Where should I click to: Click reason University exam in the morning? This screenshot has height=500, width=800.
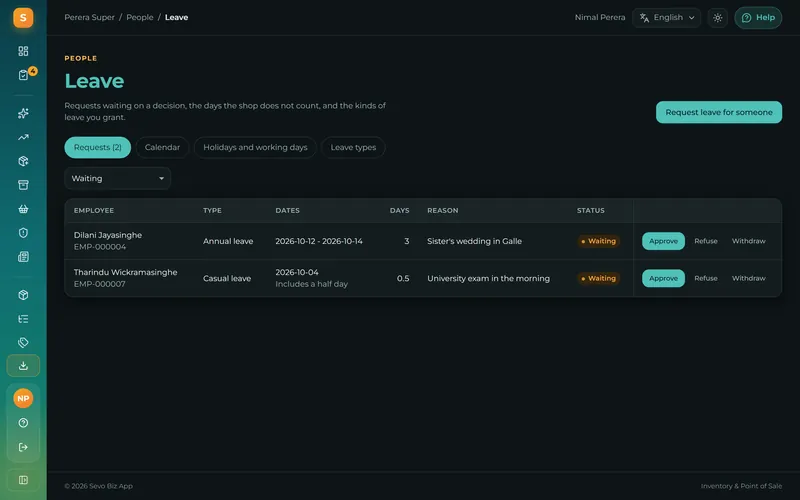488,279
